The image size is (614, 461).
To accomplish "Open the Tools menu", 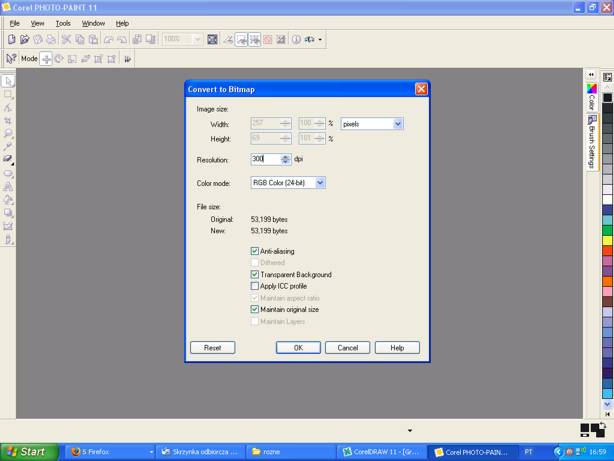I will click(x=63, y=23).
